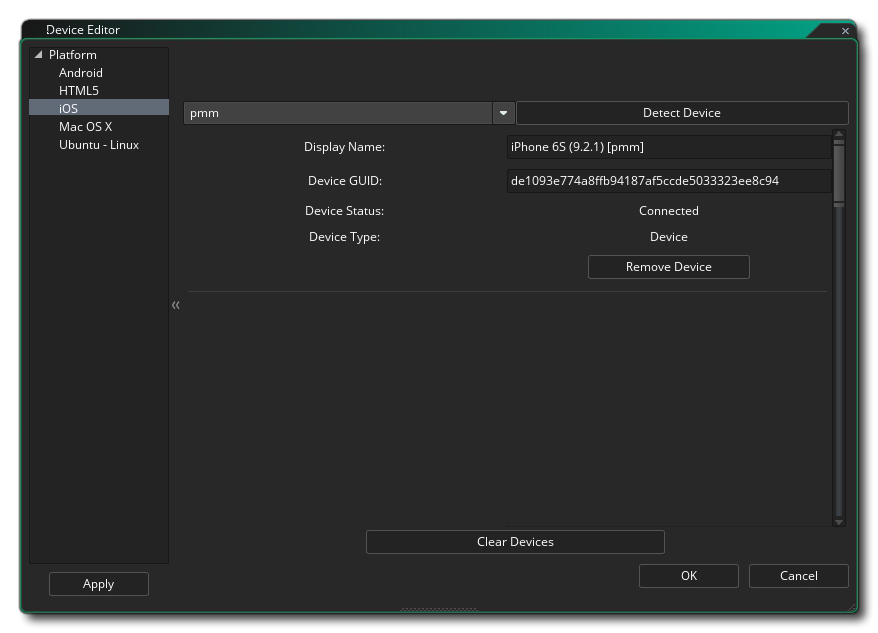878x633 pixels.
Task: Apply the device settings
Action: click(98, 584)
